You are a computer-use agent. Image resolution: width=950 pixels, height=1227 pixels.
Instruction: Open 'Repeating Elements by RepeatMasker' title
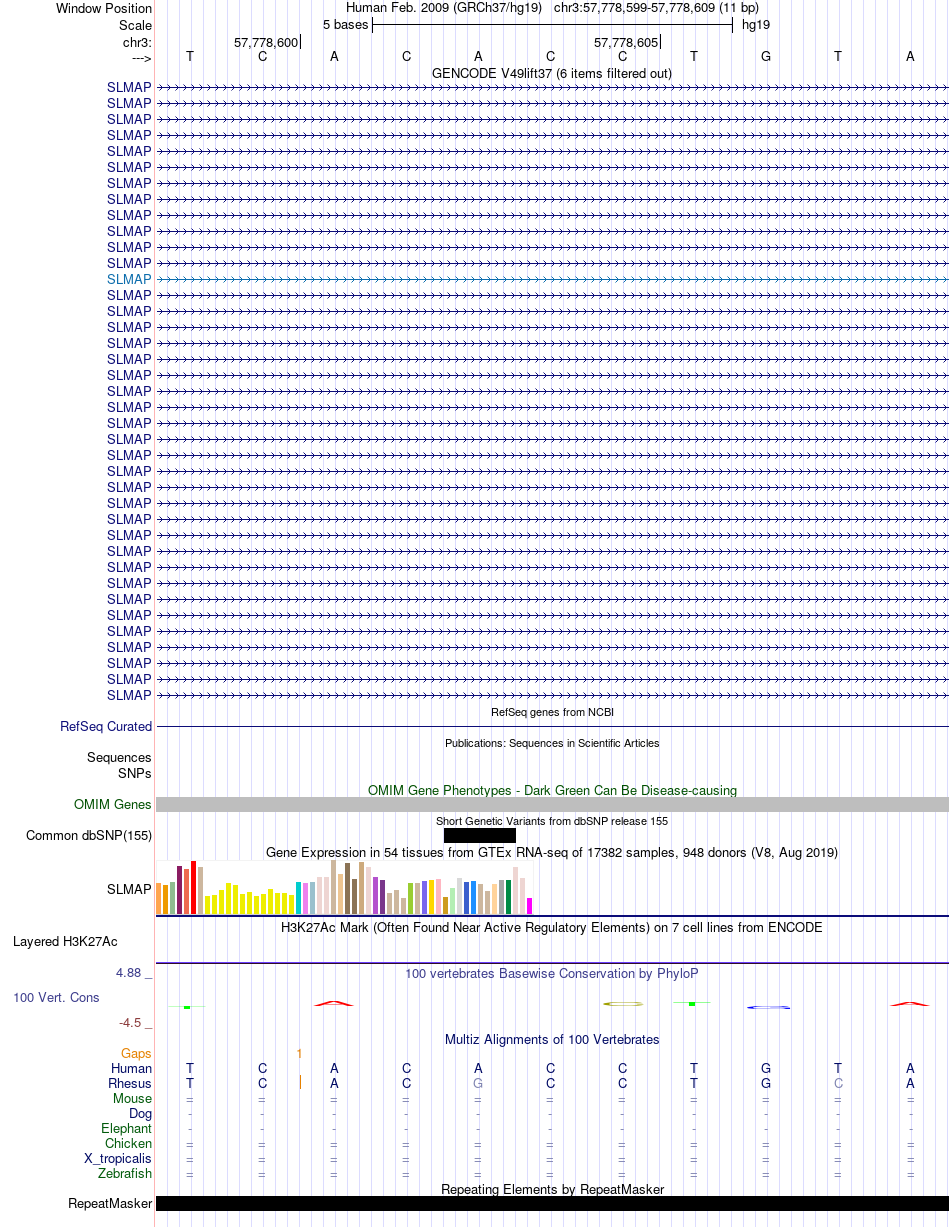pyautogui.click(x=552, y=1189)
